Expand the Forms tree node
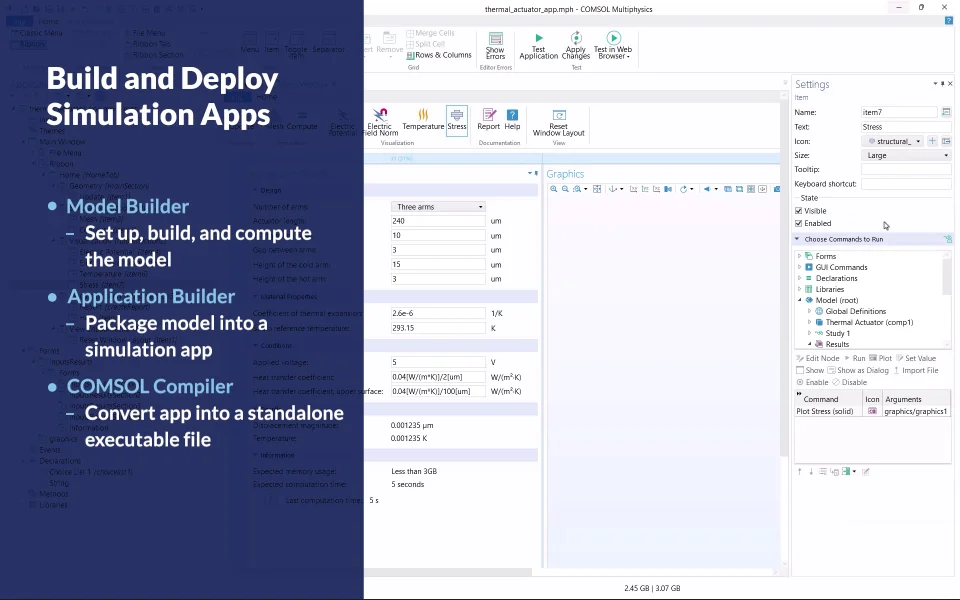The width and height of the screenshot is (960, 600). (x=800, y=257)
